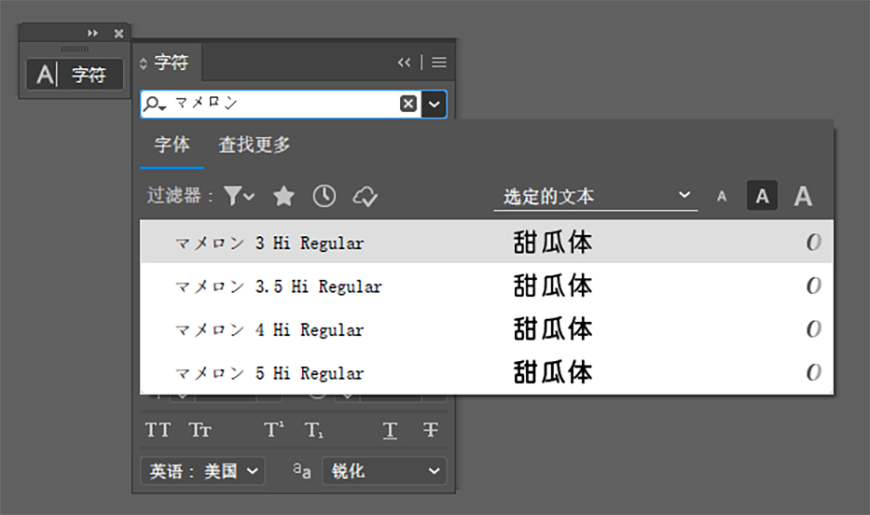Choose マメロン 4 Hi Regular font

(487, 329)
